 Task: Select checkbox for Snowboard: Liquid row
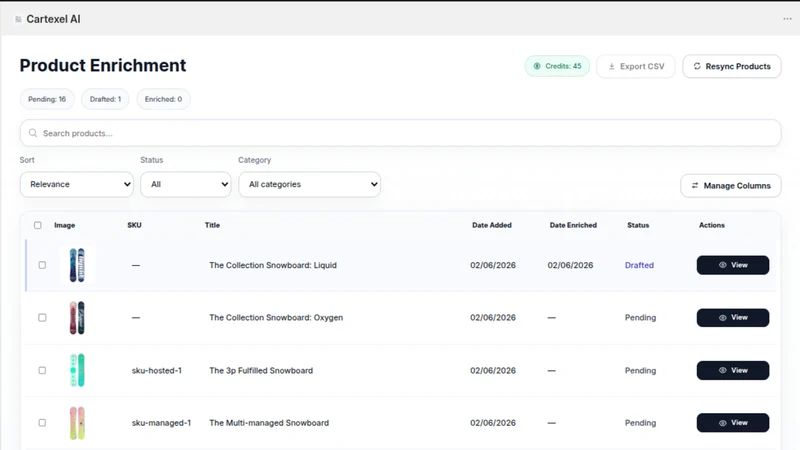pos(42,265)
